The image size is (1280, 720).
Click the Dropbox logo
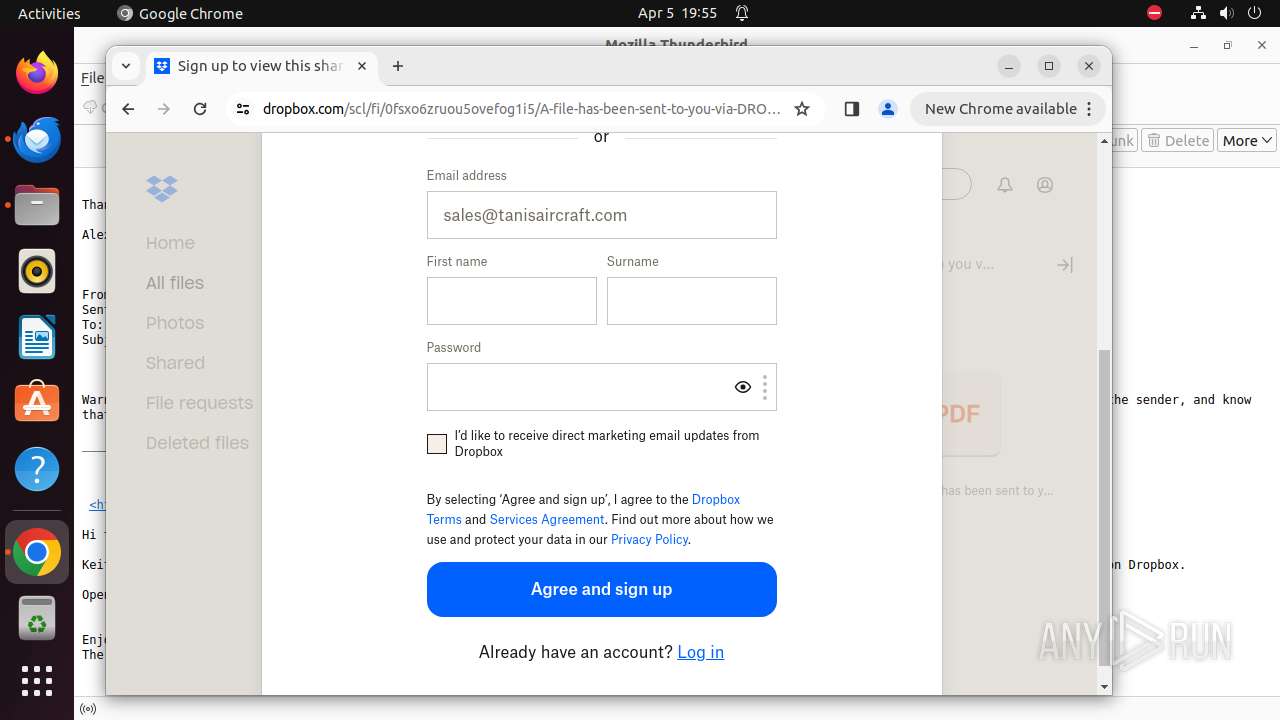point(161,188)
